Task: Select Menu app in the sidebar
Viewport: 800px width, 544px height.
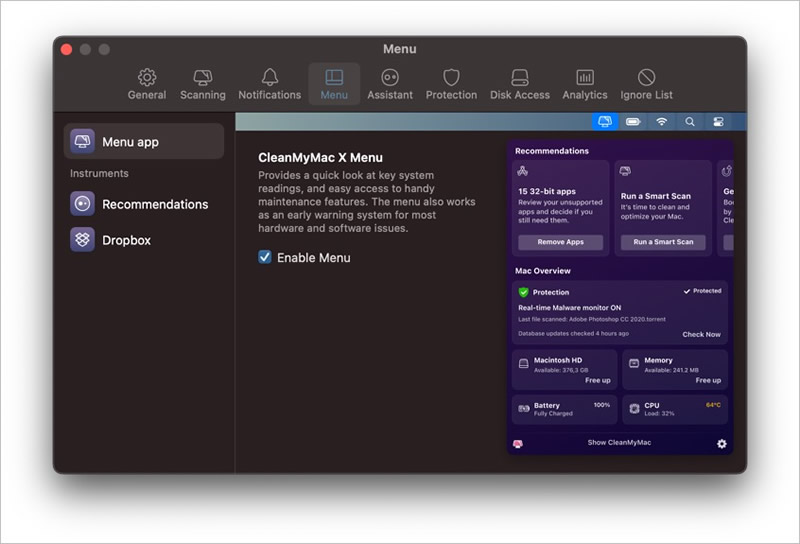Action: [x=144, y=141]
